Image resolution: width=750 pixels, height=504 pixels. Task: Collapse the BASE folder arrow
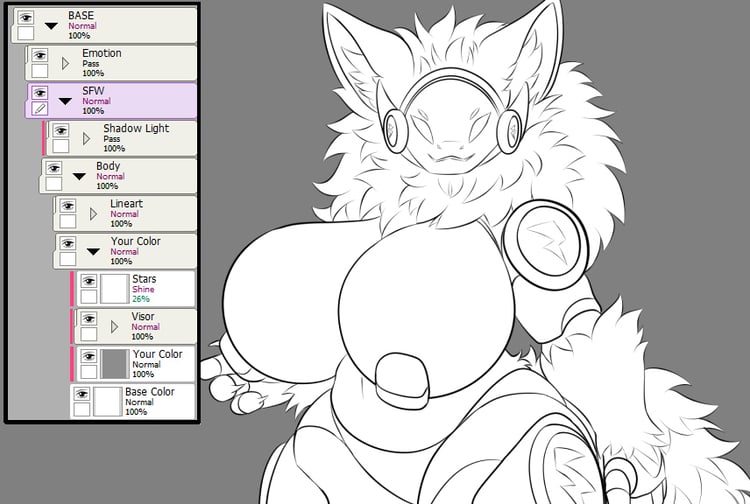[x=51, y=26]
